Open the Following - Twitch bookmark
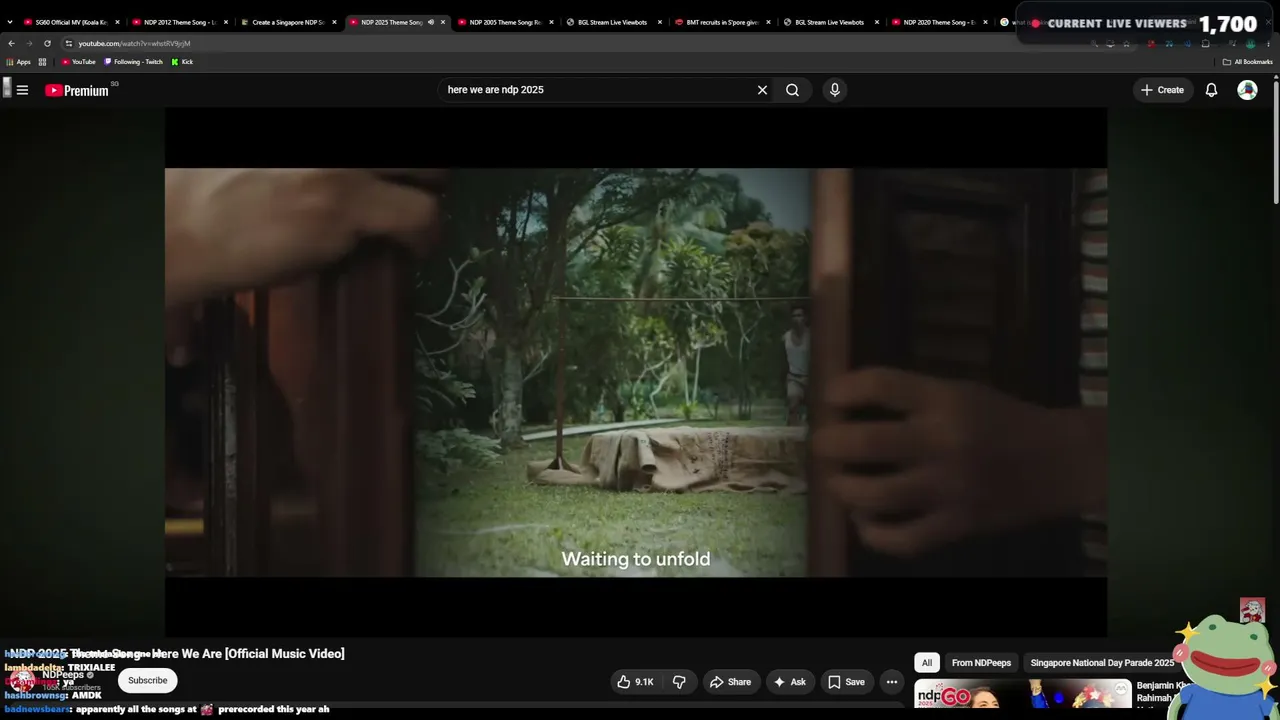1280x720 pixels. [x=133, y=62]
